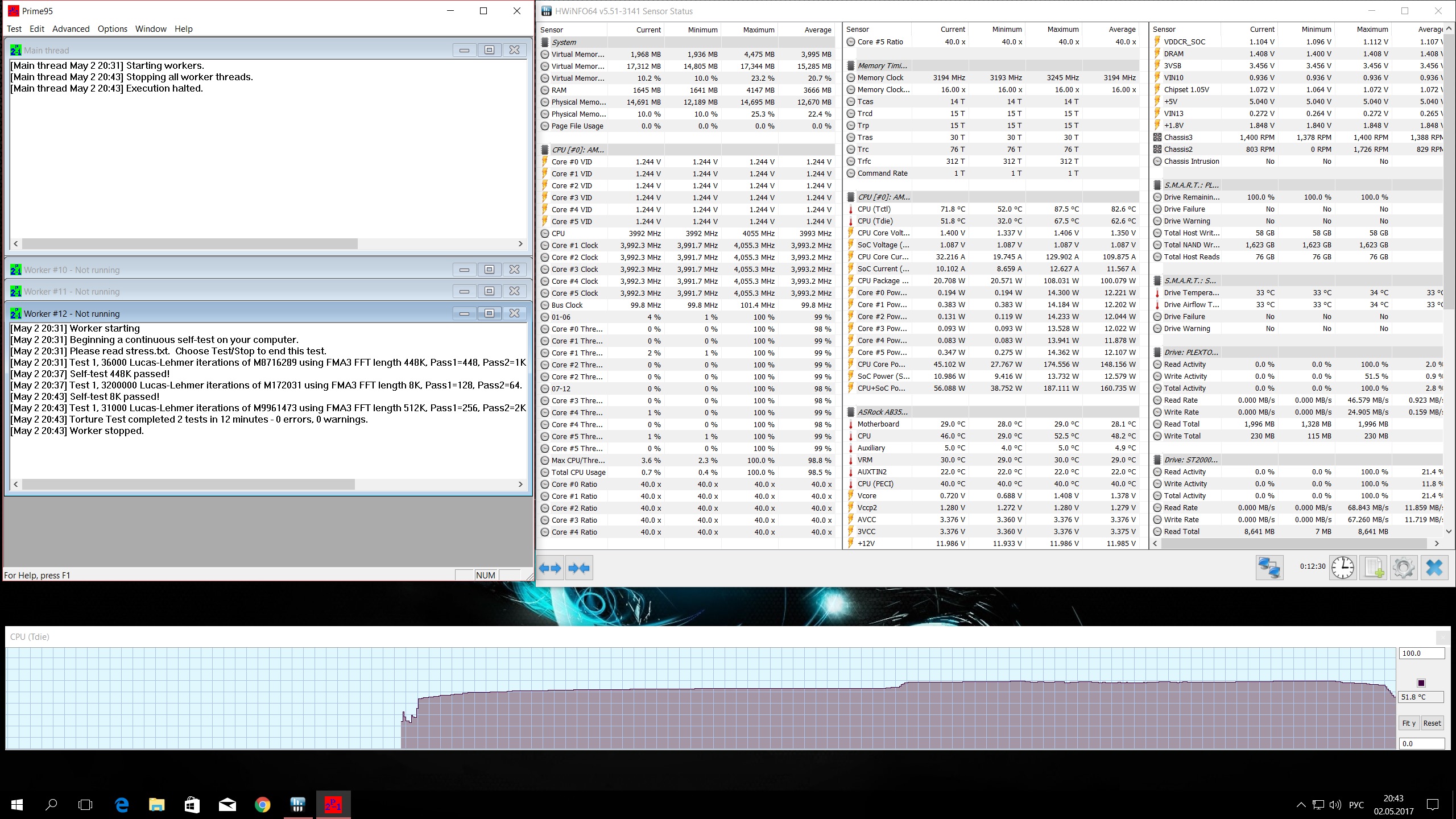Click the graph color swatch square

(x=1421, y=683)
